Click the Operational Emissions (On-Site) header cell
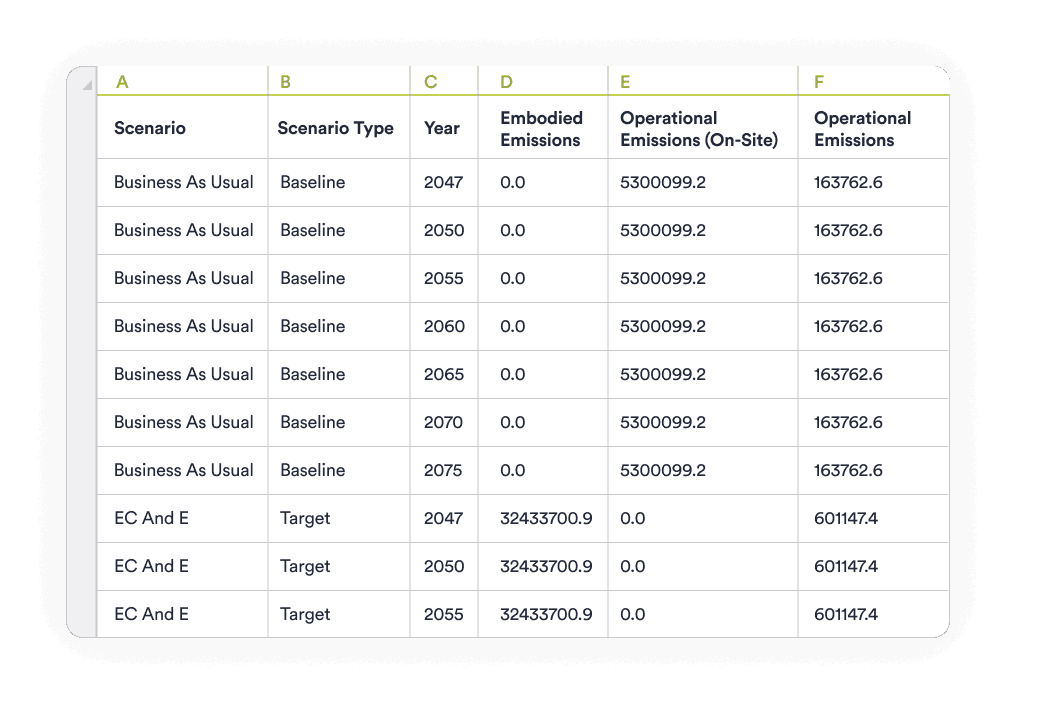1054x702 pixels. click(x=702, y=128)
